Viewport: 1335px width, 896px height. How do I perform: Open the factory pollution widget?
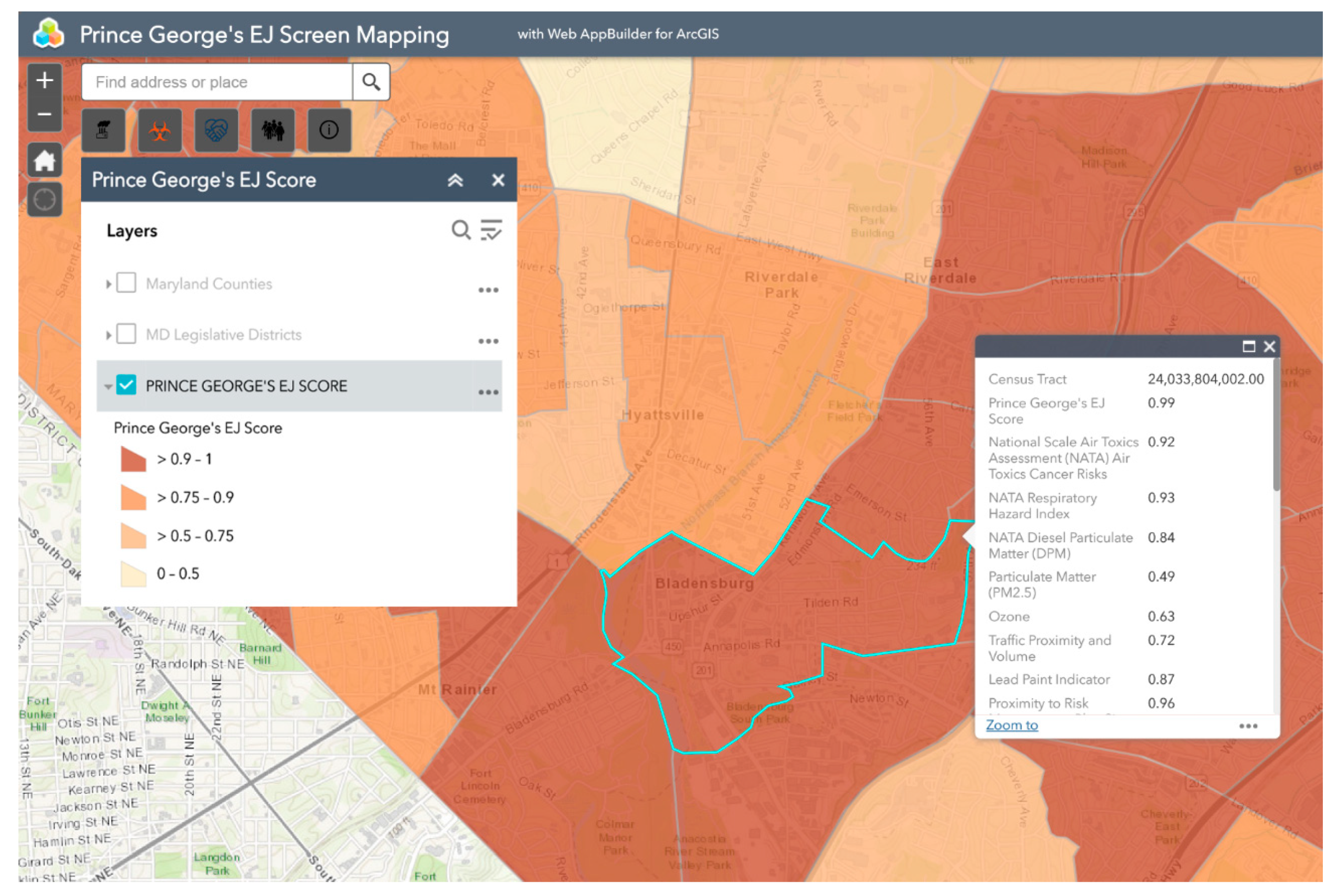point(103,130)
